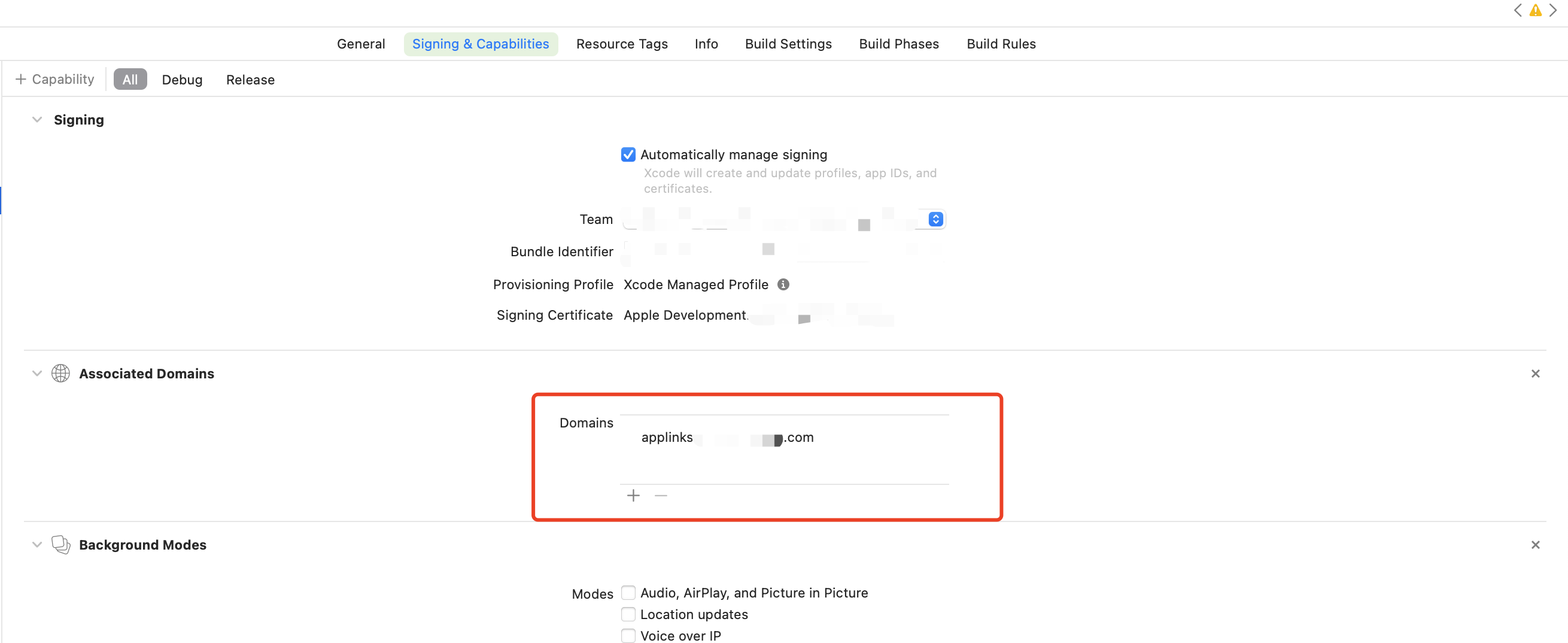Uncheck Automatically manage signing
1568x643 pixels.
[x=628, y=154]
